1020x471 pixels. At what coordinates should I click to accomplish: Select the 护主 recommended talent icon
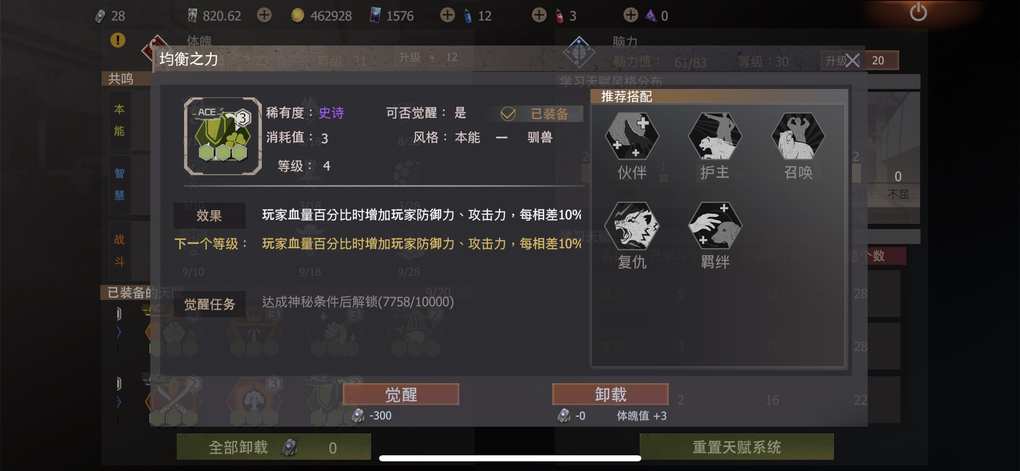click(715, 137)
